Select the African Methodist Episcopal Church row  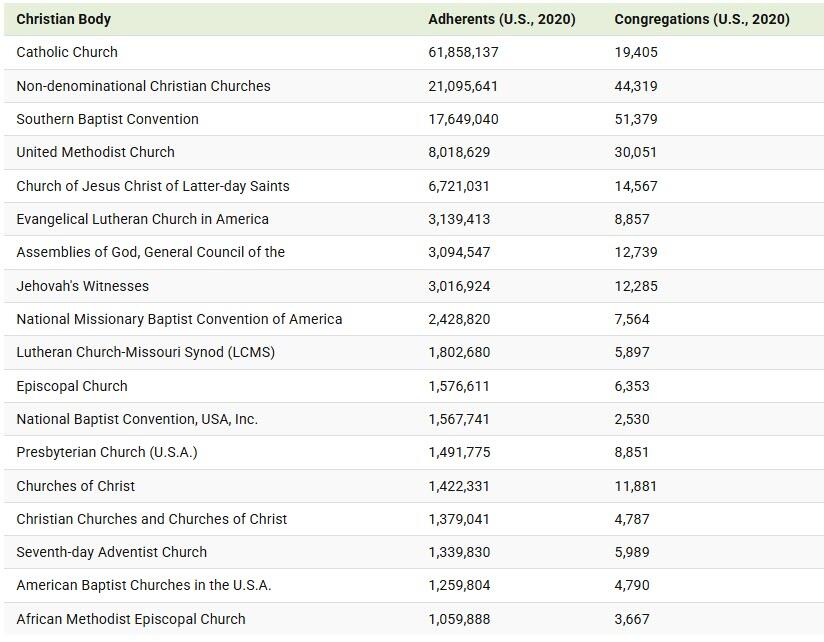click(x=130, y=619)
